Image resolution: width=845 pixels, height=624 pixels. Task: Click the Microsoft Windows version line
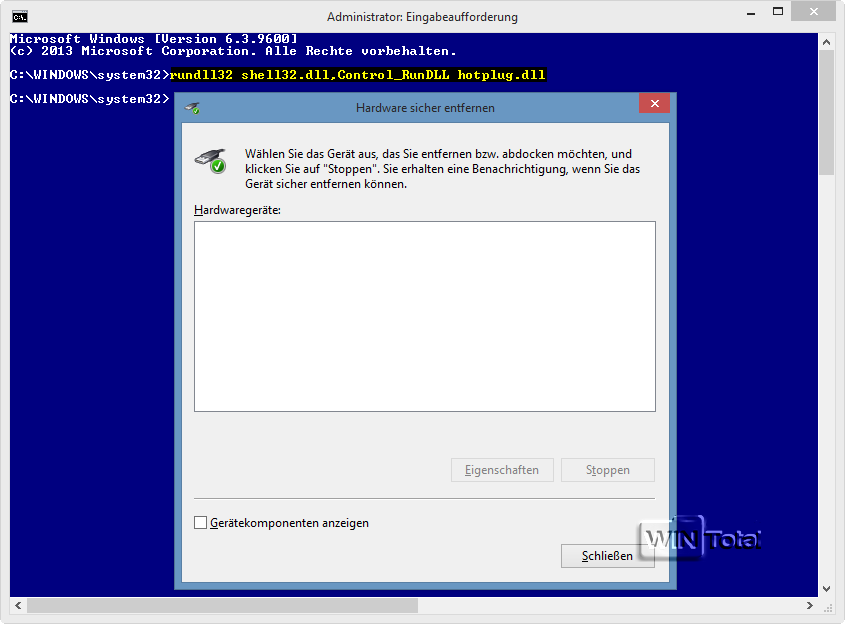[154, 39]
